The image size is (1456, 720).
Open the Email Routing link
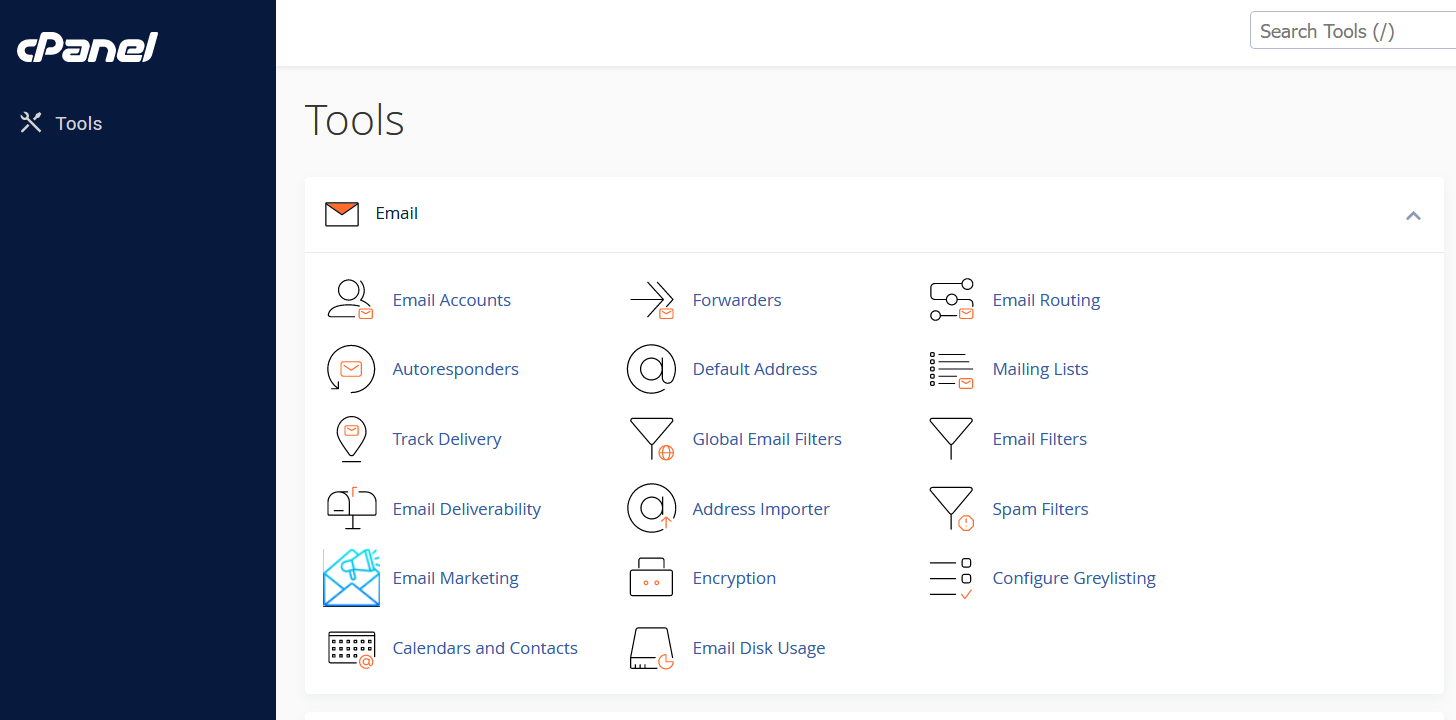coord(1046,300)
